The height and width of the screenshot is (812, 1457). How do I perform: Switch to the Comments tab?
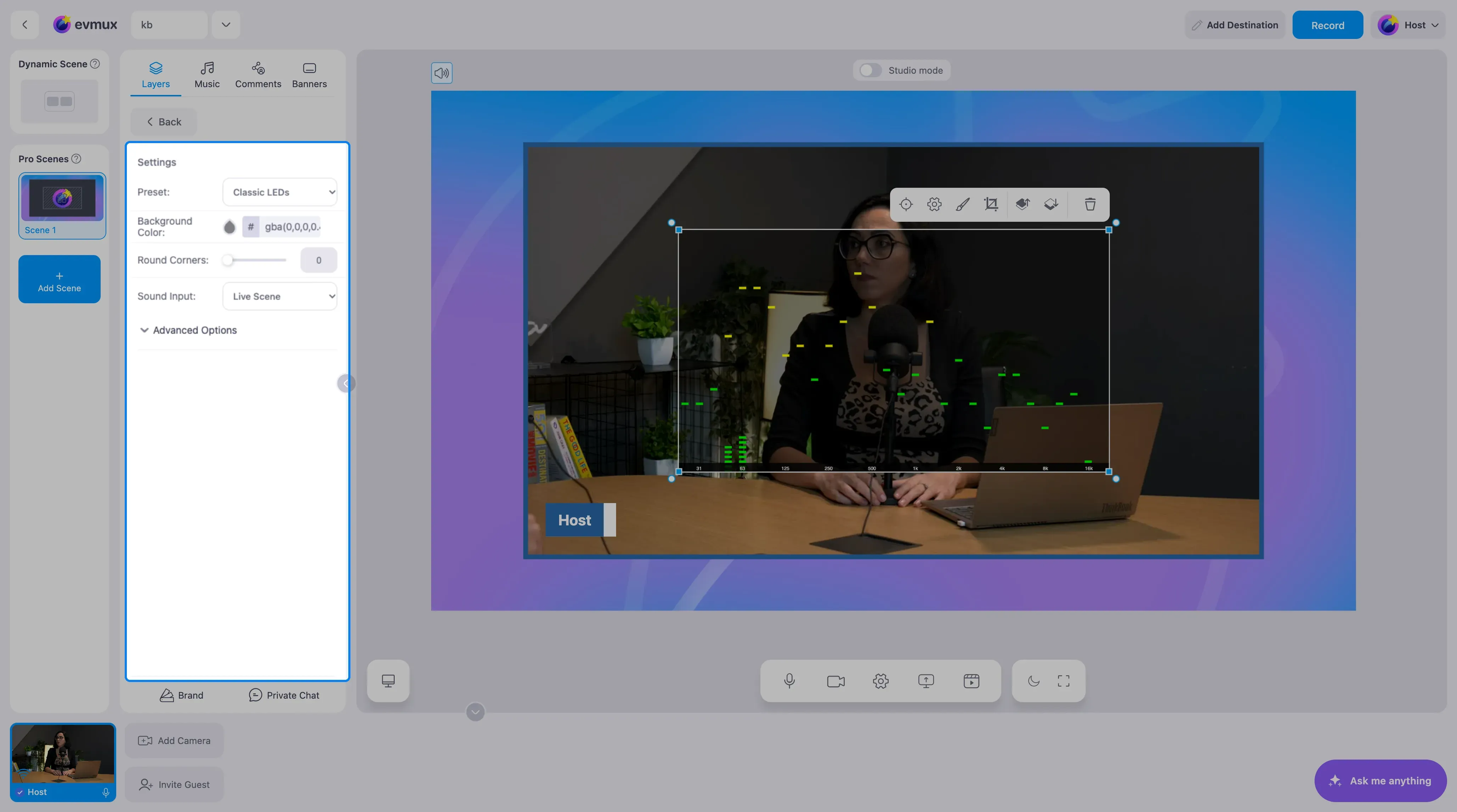tap(258, 75)
